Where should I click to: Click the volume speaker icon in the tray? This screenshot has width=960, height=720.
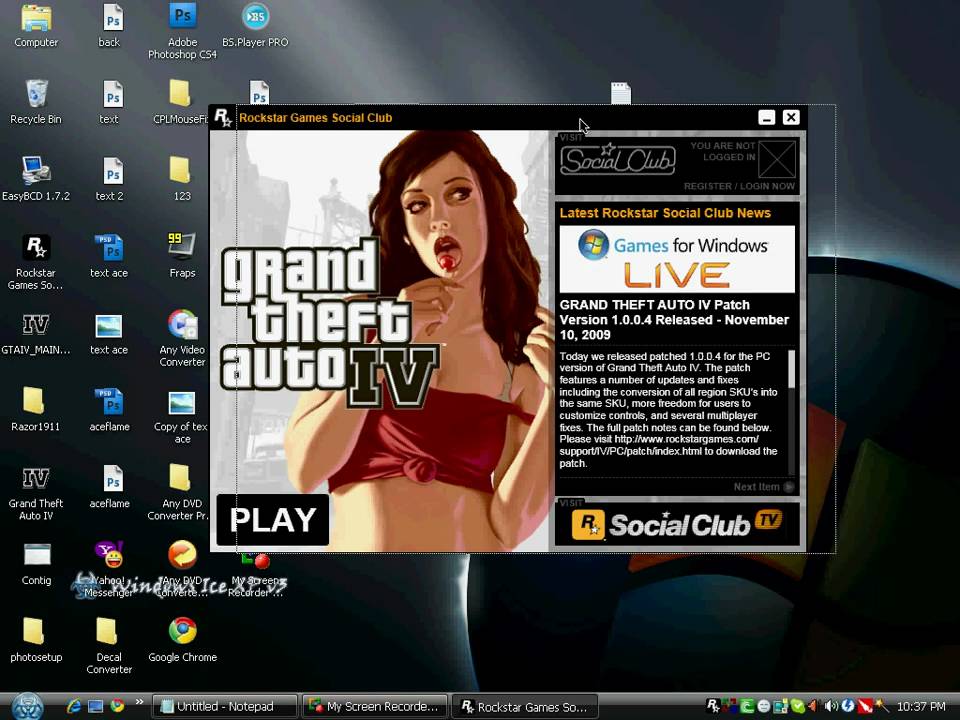point(830,707)
